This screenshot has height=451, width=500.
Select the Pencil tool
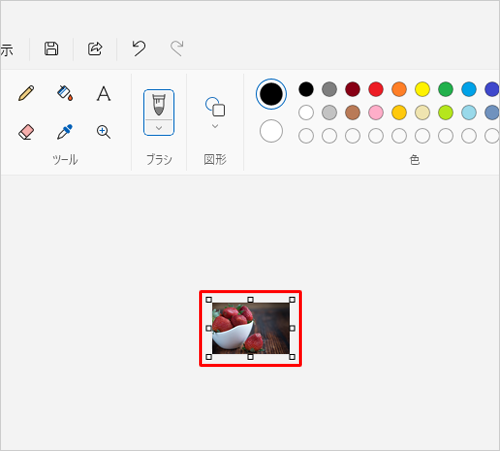26,93
